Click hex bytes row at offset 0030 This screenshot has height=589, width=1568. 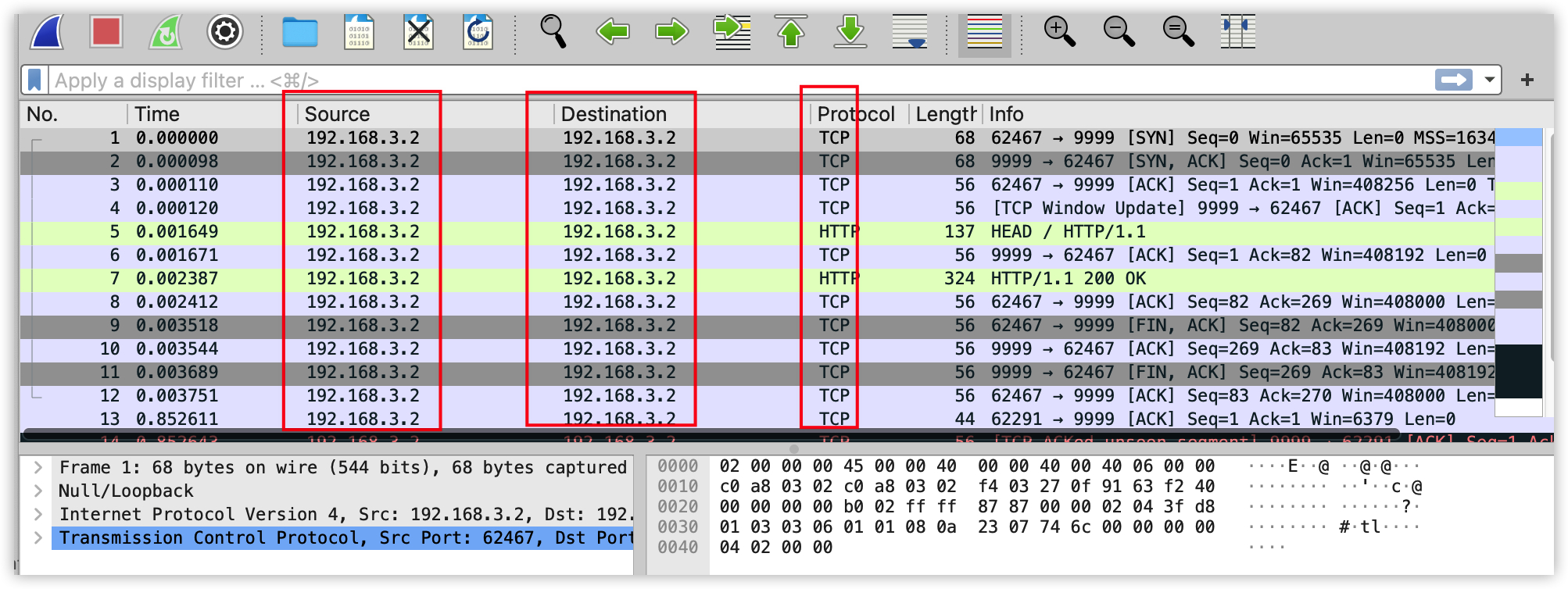967,527
